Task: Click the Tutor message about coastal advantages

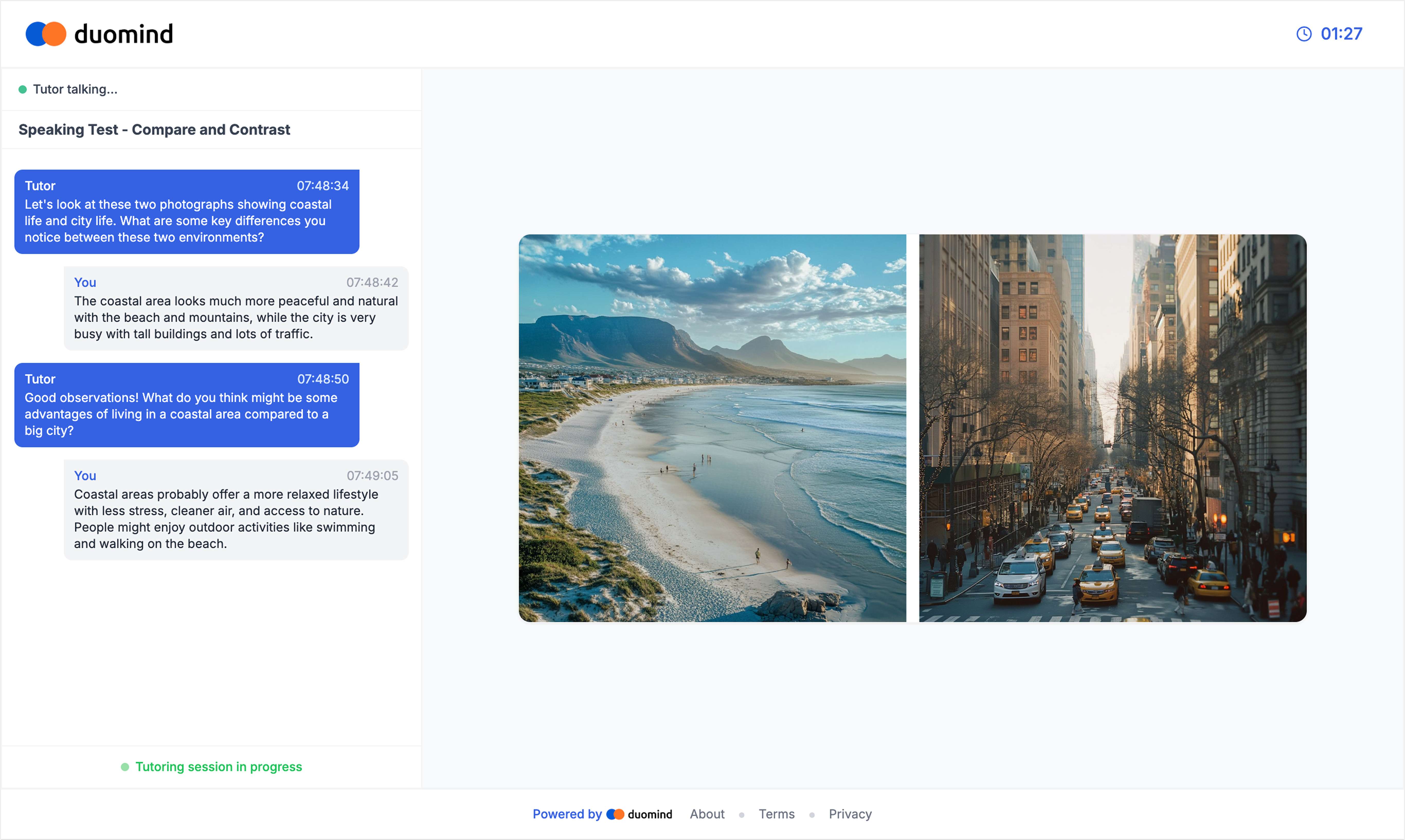Action: coord(186,413)
